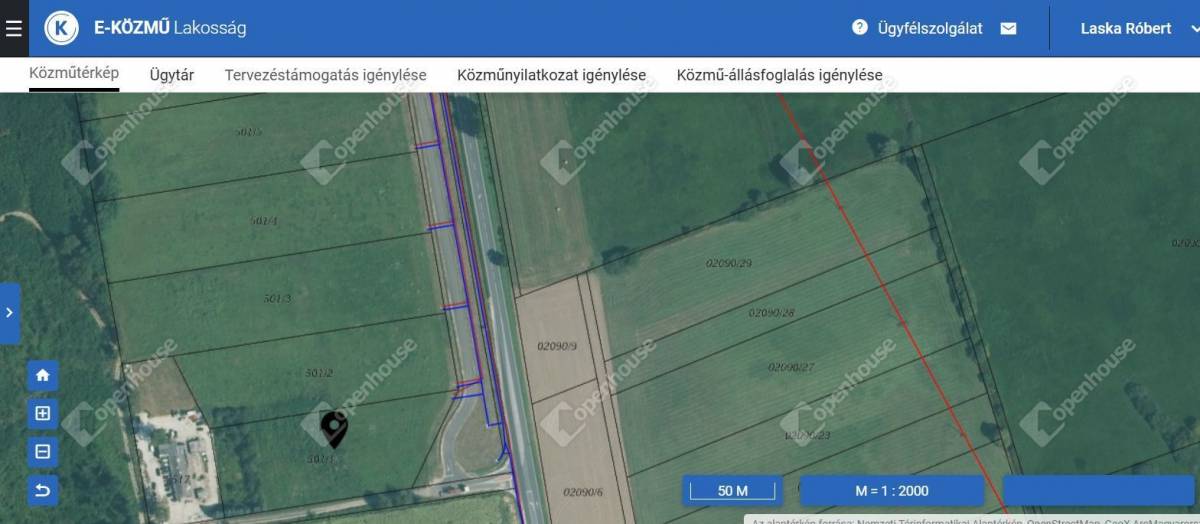This screenshot has height=524, width=1200.
Task: Open Tervezéstámogatás igénylése tab
Action: 325,75
